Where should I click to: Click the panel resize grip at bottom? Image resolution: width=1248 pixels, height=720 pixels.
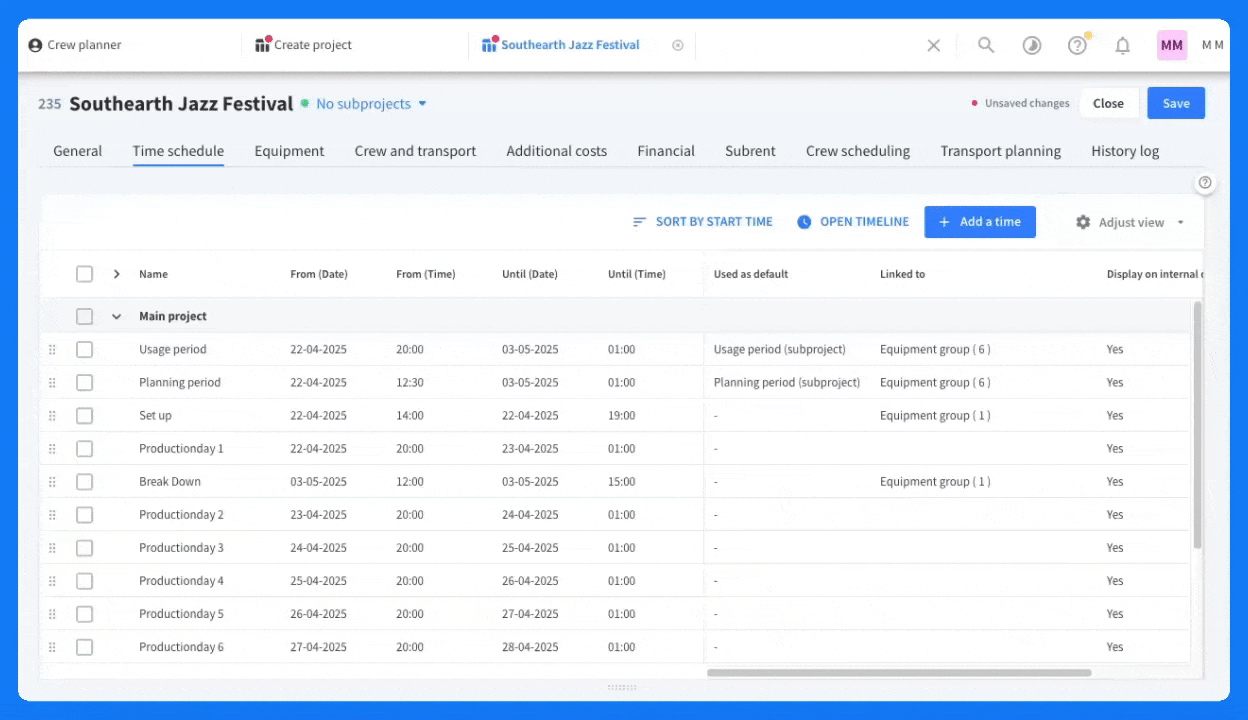[x=622, y=687]
